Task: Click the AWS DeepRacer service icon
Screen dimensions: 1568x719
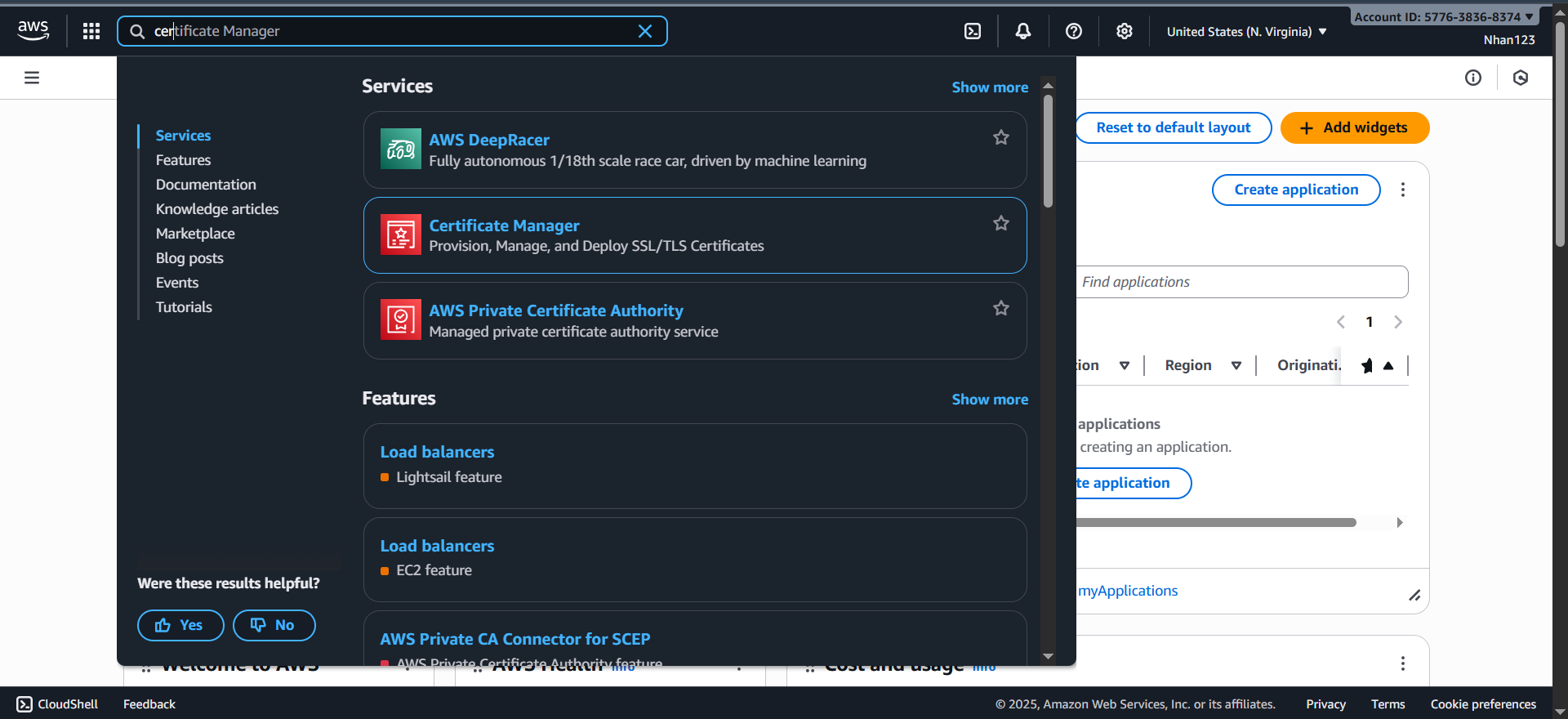Action: [x=401, y=149]
